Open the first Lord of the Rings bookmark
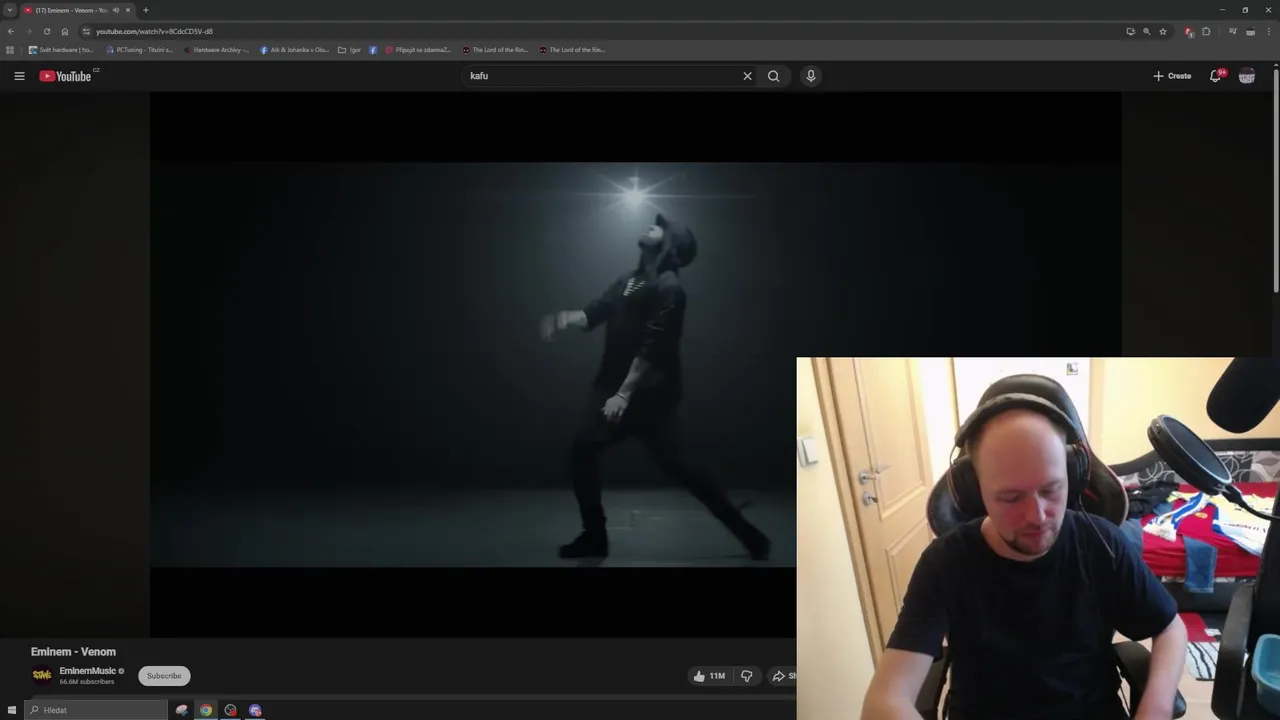This screenshot has height=720, width=1280. tap(494, 49)
